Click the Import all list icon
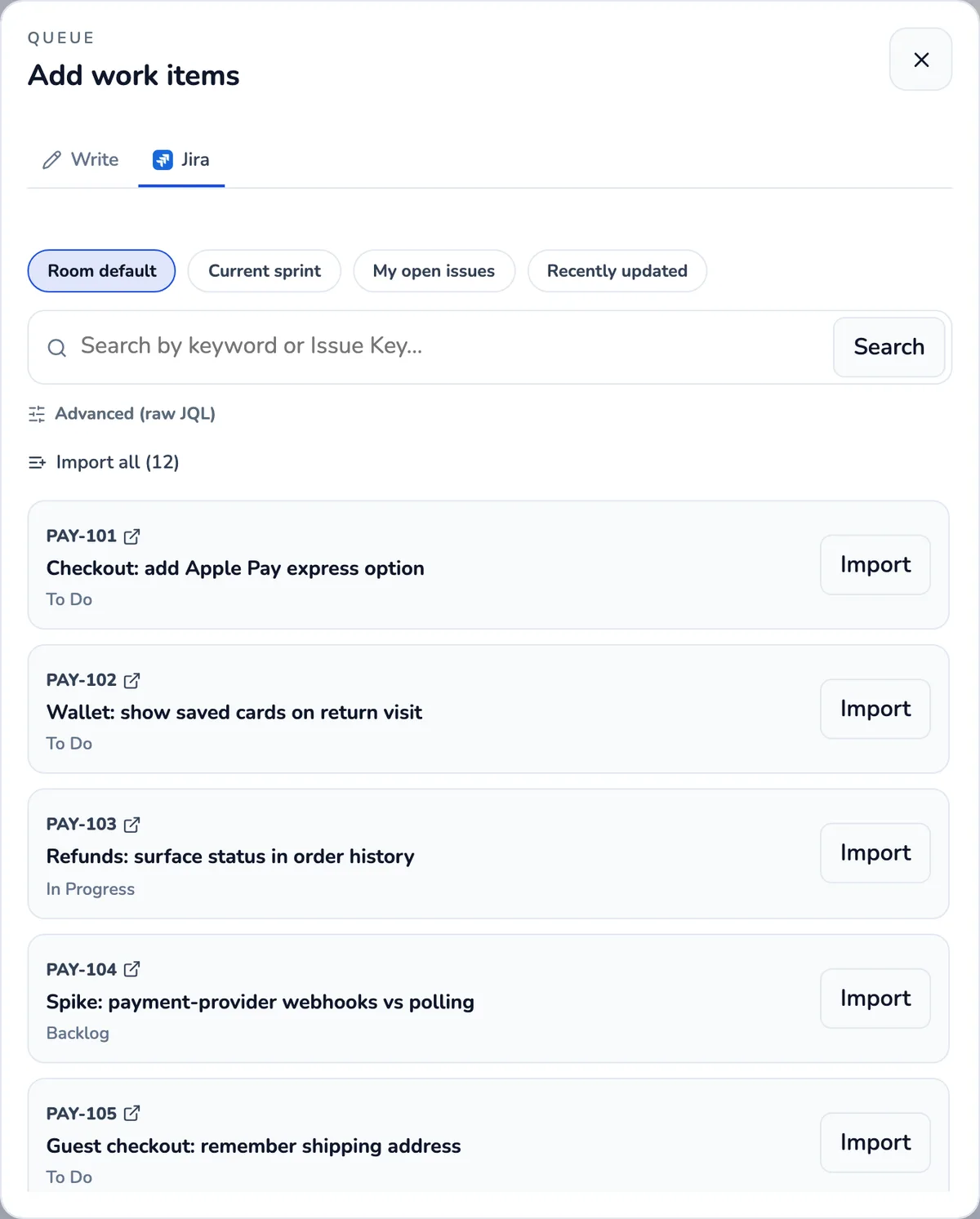Viewport: 980px width, 1219px height. pyautogui.click(x=37, y=463)
